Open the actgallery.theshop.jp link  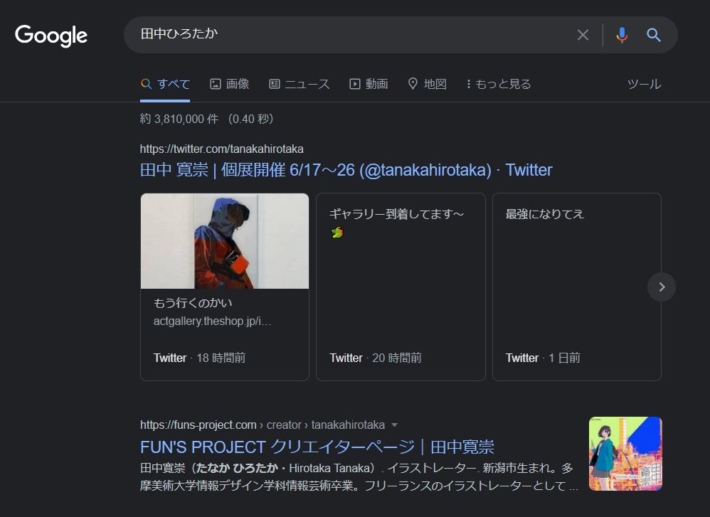(212, 321)
